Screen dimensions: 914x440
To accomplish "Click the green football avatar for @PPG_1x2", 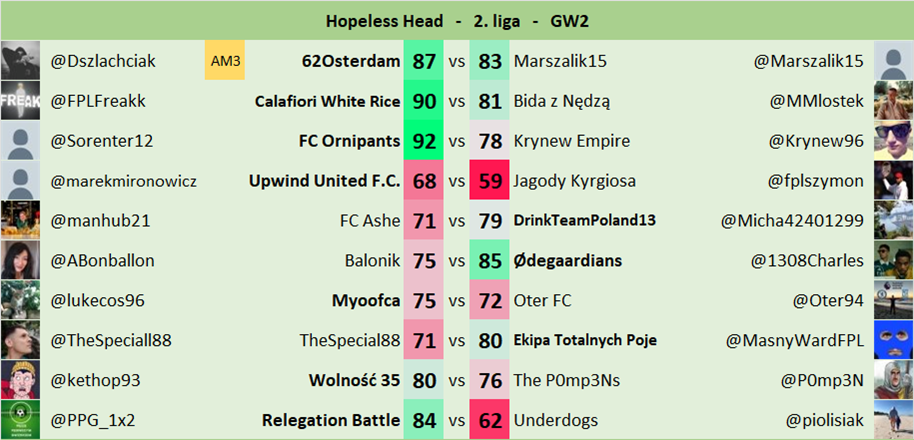I will (x=20, y=419).
